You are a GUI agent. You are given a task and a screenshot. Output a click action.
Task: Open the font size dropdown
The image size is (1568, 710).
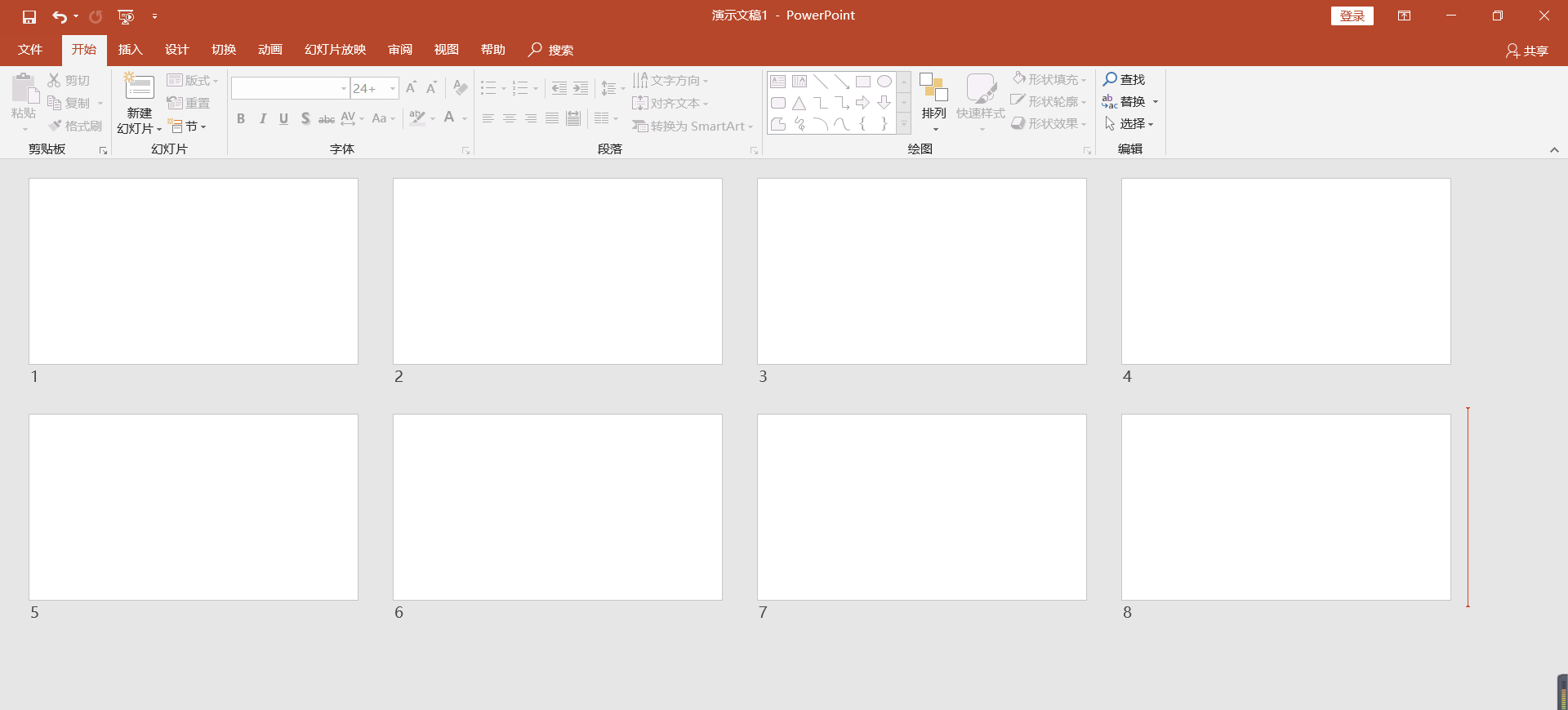[393, 88]
